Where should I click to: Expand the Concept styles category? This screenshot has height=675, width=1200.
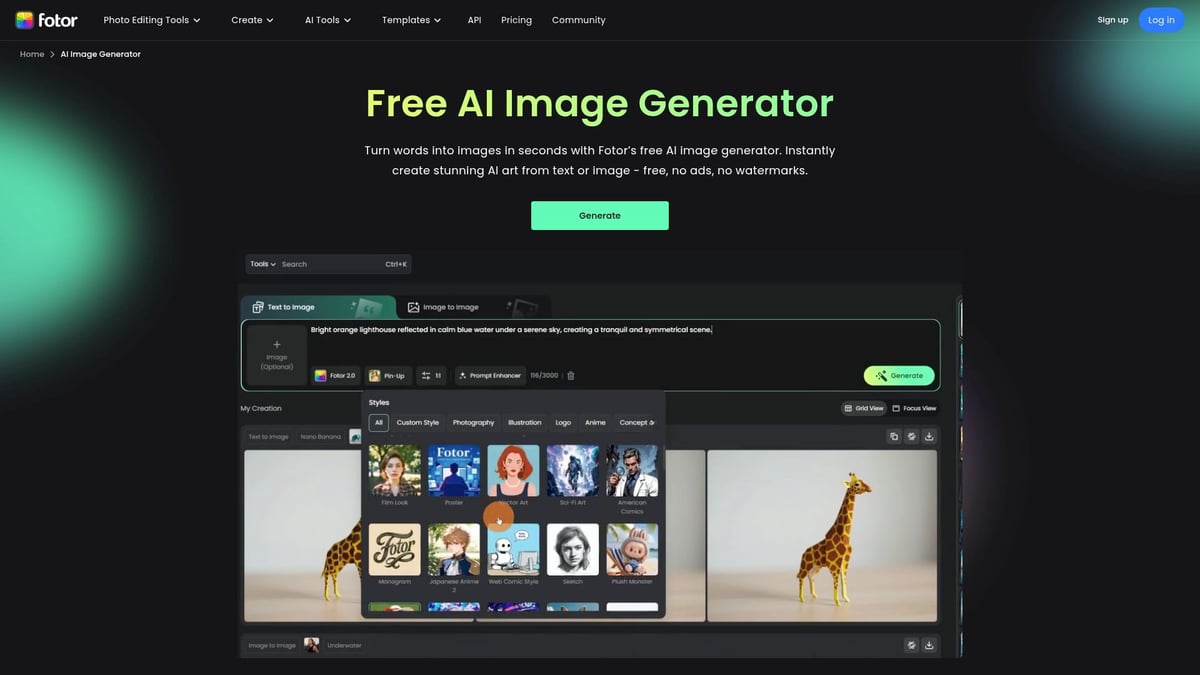[634, 422]
